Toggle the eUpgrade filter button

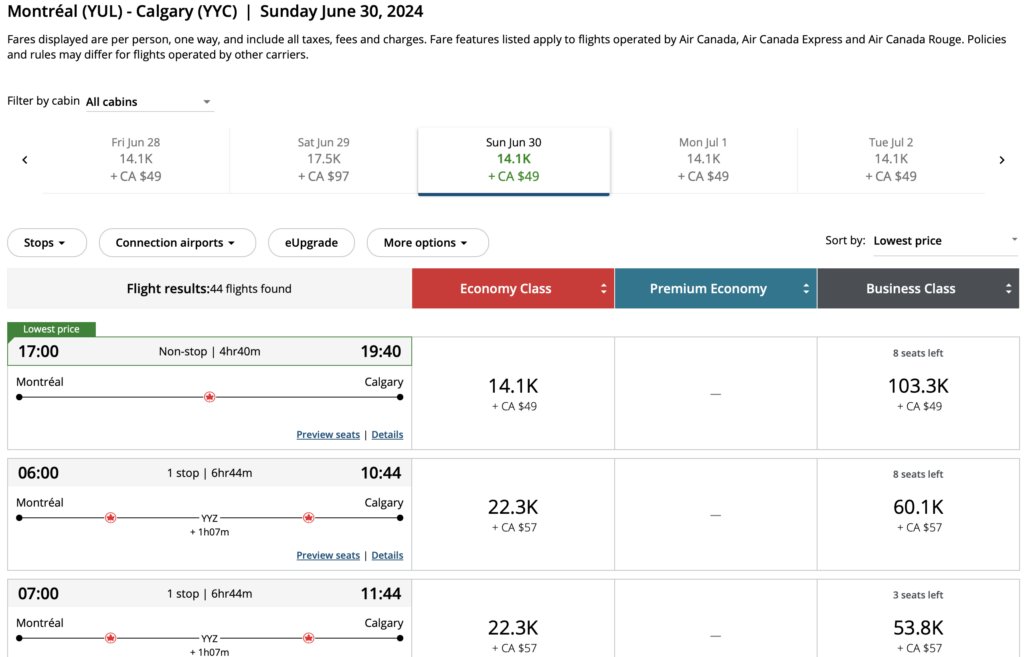[311, 243]
